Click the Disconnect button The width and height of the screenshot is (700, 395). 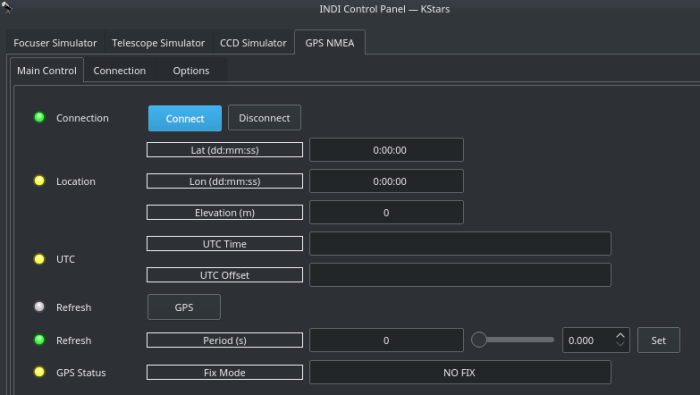[264, 118]
